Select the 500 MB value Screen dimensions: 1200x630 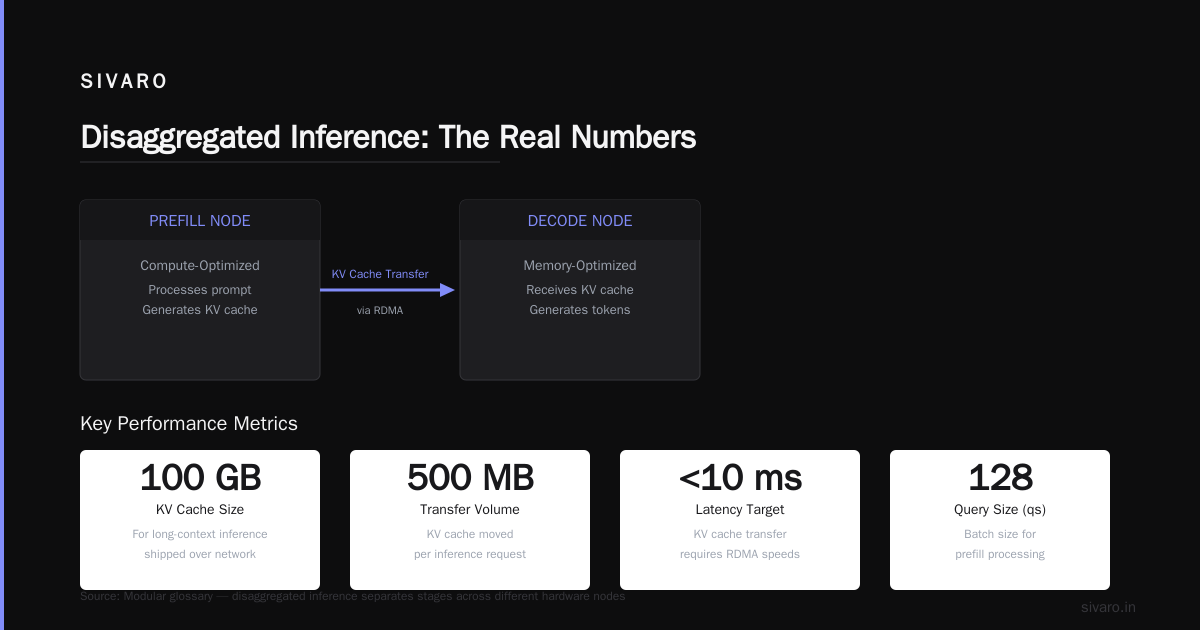470,478
